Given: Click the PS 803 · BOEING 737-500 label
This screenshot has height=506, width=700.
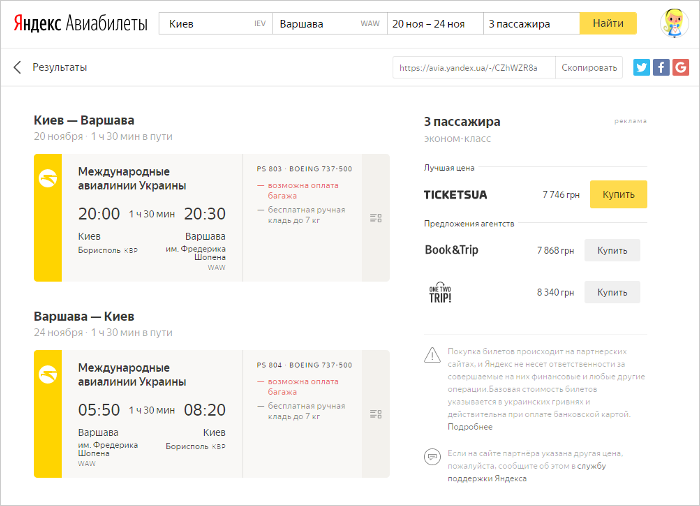Looking at the screenshot, I should 304,169.
